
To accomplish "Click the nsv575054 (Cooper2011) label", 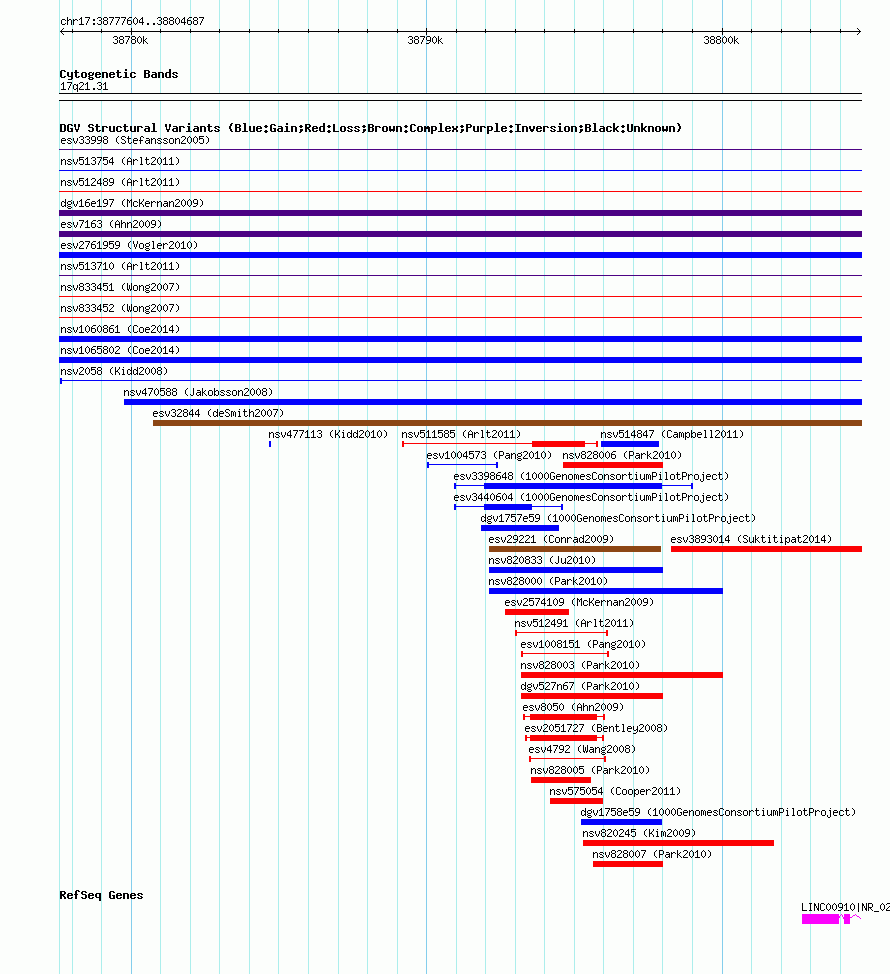I will (x=615, y=792).
